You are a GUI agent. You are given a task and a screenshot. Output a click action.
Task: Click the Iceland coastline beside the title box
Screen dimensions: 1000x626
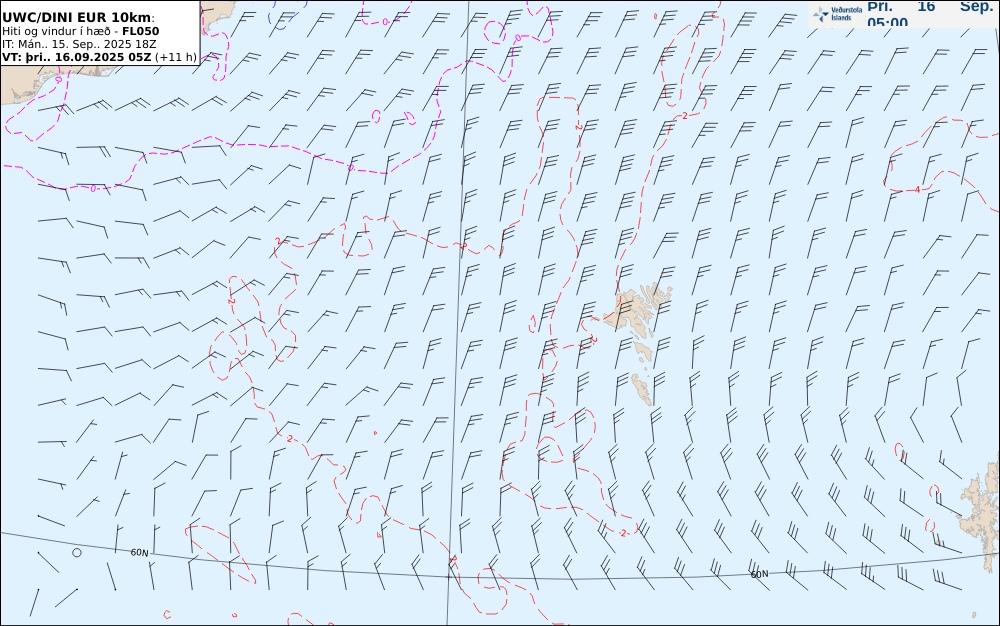tap(218, 15)
